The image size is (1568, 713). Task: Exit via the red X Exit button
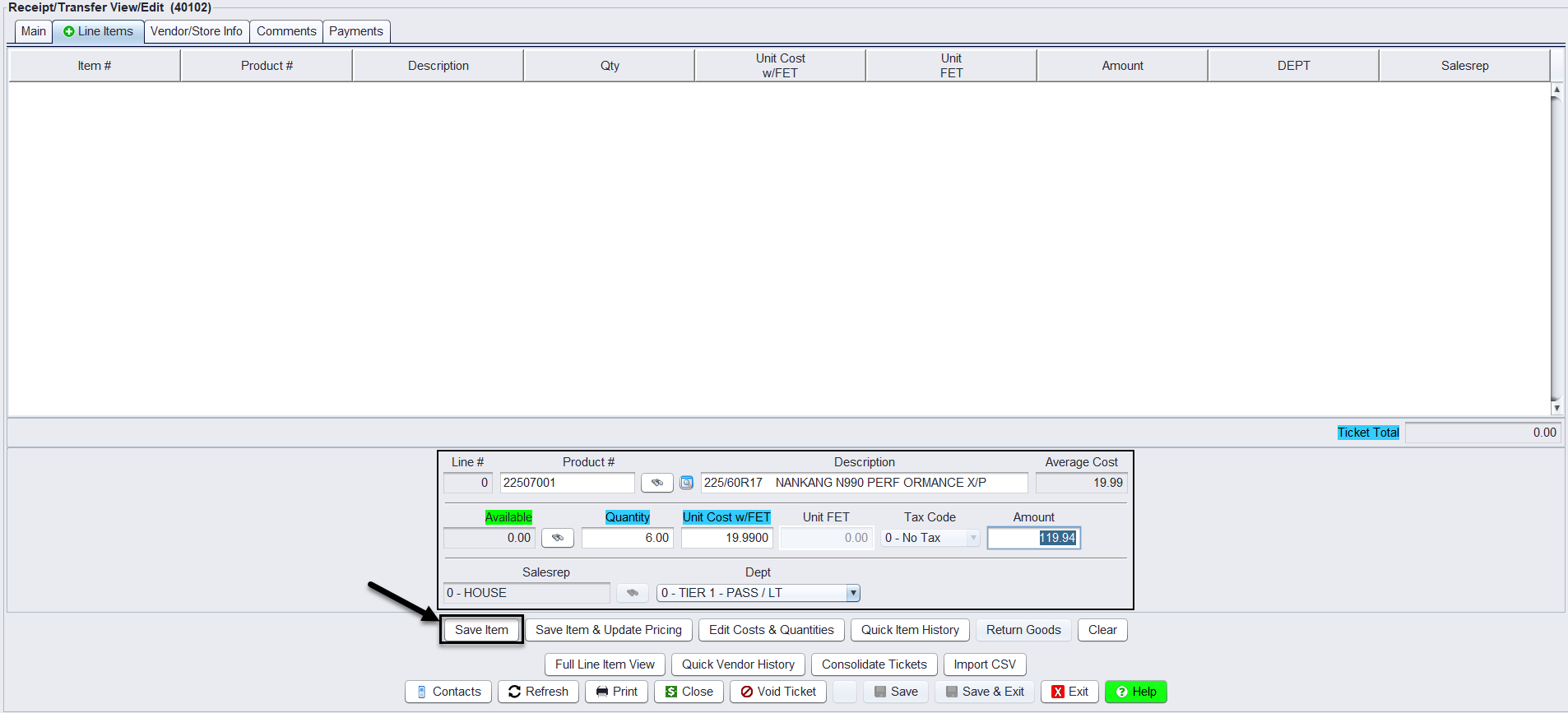[x=1069, y=692]
